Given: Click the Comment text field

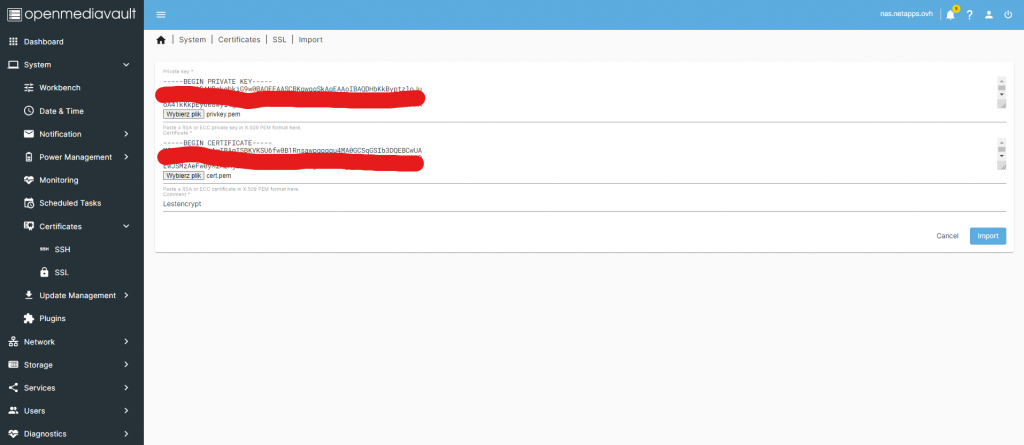Looking at the screenshot, I should coord(580,203).
